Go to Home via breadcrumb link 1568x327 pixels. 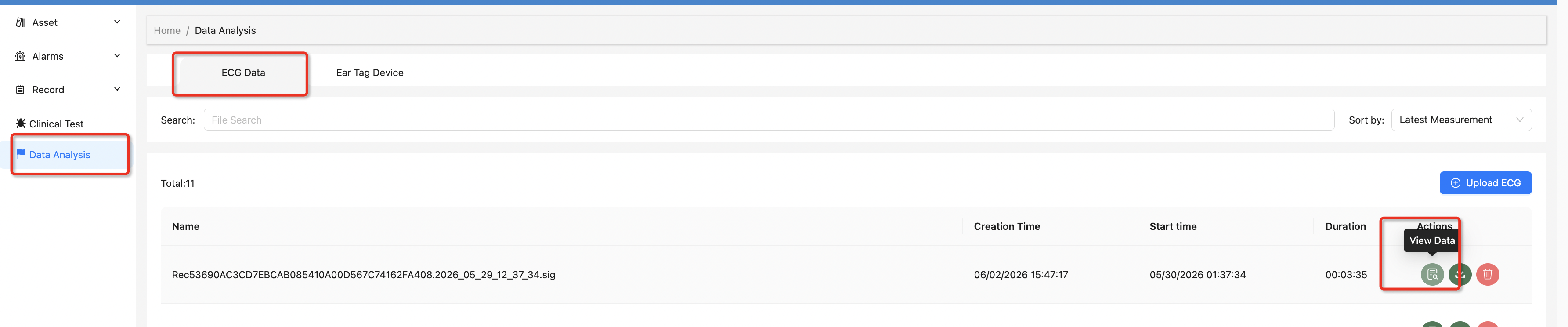coord(167,30)
